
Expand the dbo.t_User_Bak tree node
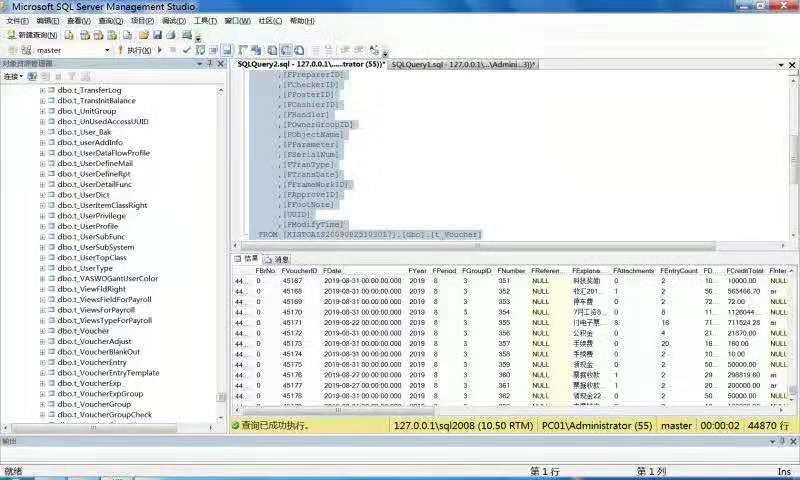pyautogui.click(x=42, y=132)
